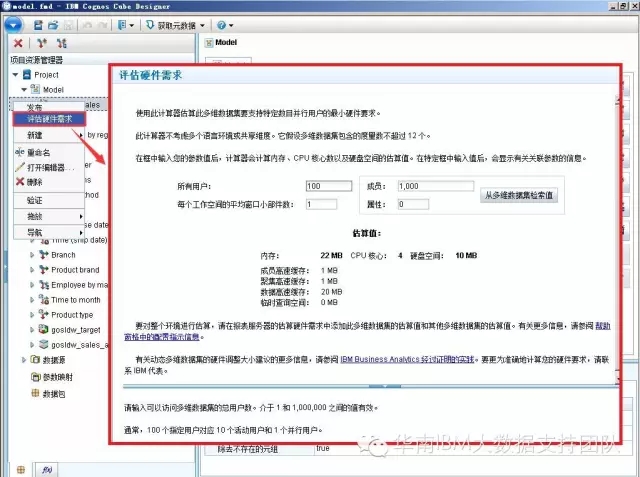Screen dimensions: 640x477
Task: Click the gosldw_target text row
Action: point(76,330)
